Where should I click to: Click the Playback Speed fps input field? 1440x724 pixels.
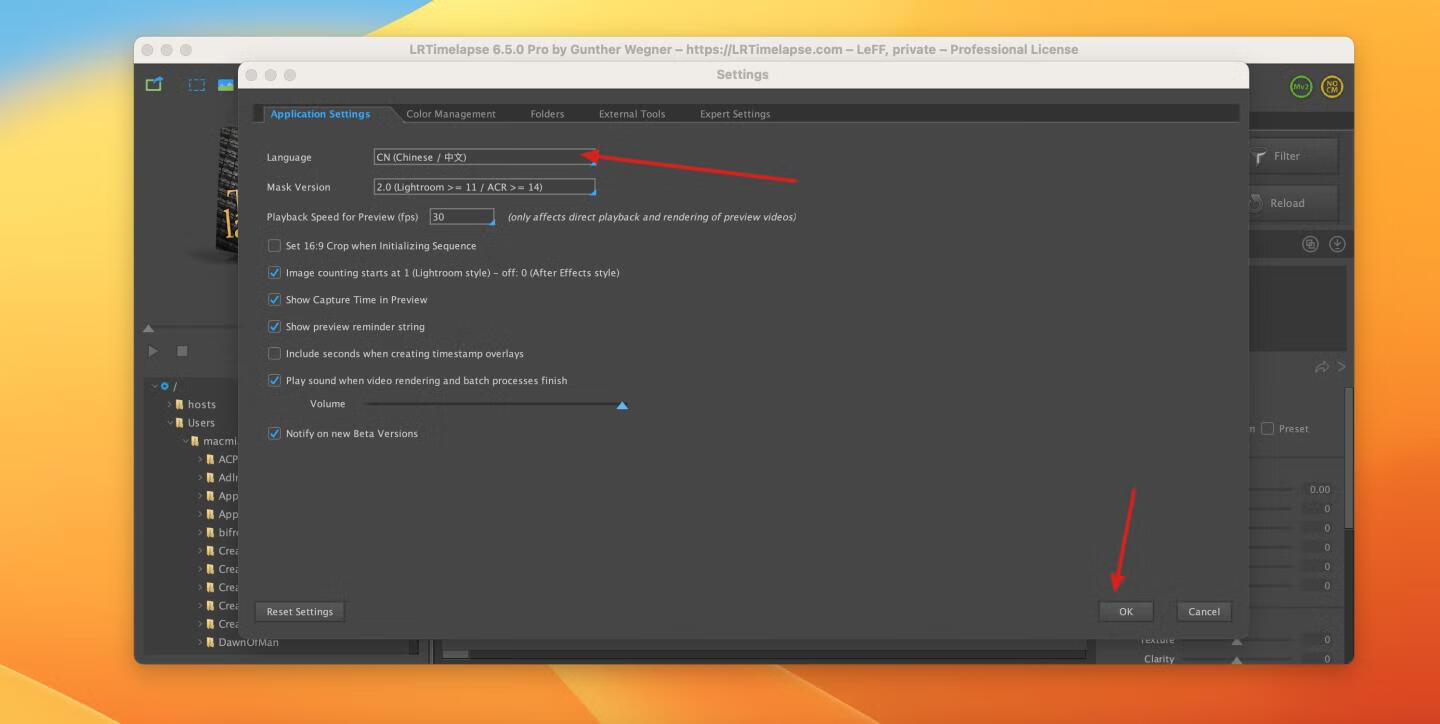click(461, 217)
